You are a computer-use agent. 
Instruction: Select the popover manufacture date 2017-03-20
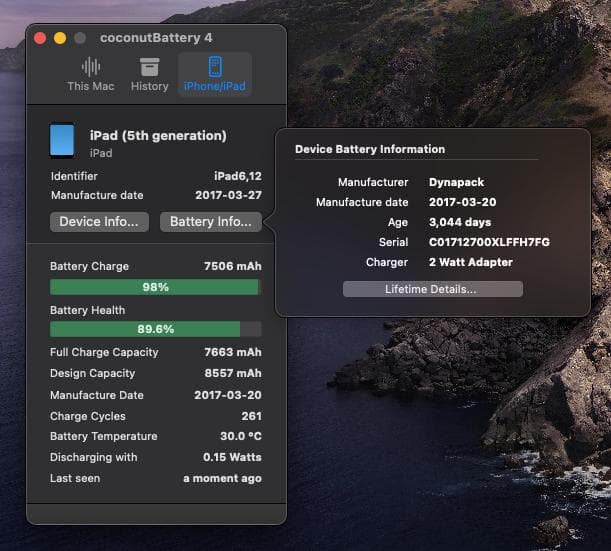(x=462, y=202)
